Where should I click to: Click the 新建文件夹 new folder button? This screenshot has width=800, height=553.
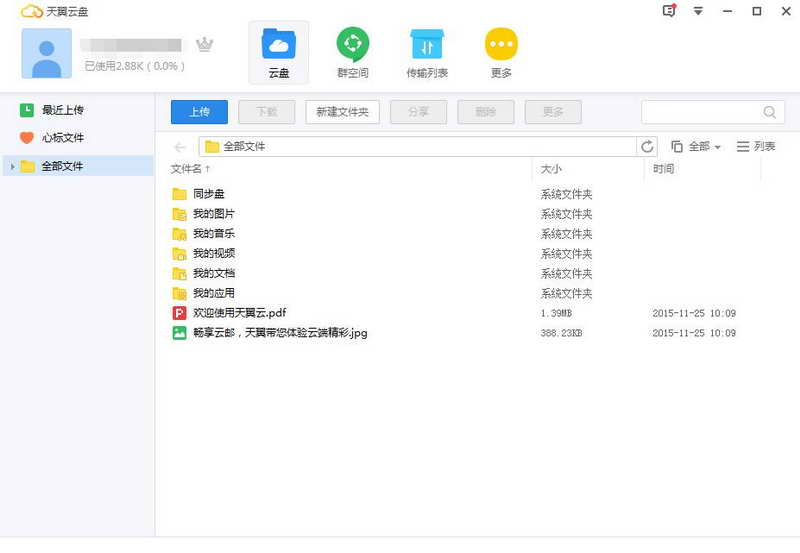[342, 112]
